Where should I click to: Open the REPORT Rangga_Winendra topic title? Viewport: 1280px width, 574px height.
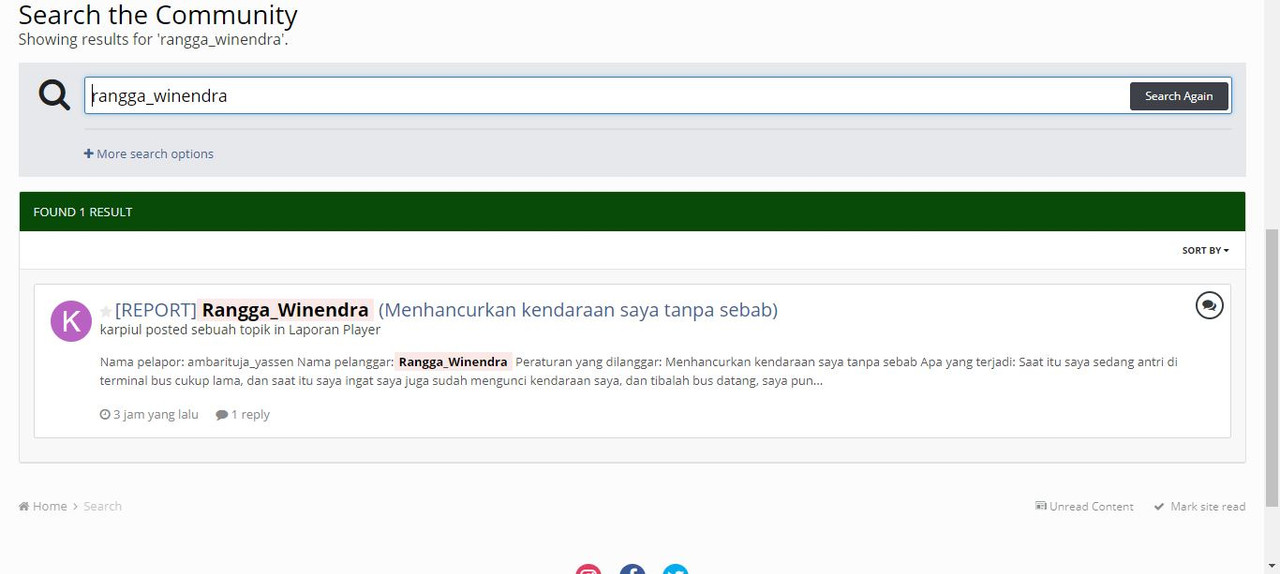tap(446, 310)
